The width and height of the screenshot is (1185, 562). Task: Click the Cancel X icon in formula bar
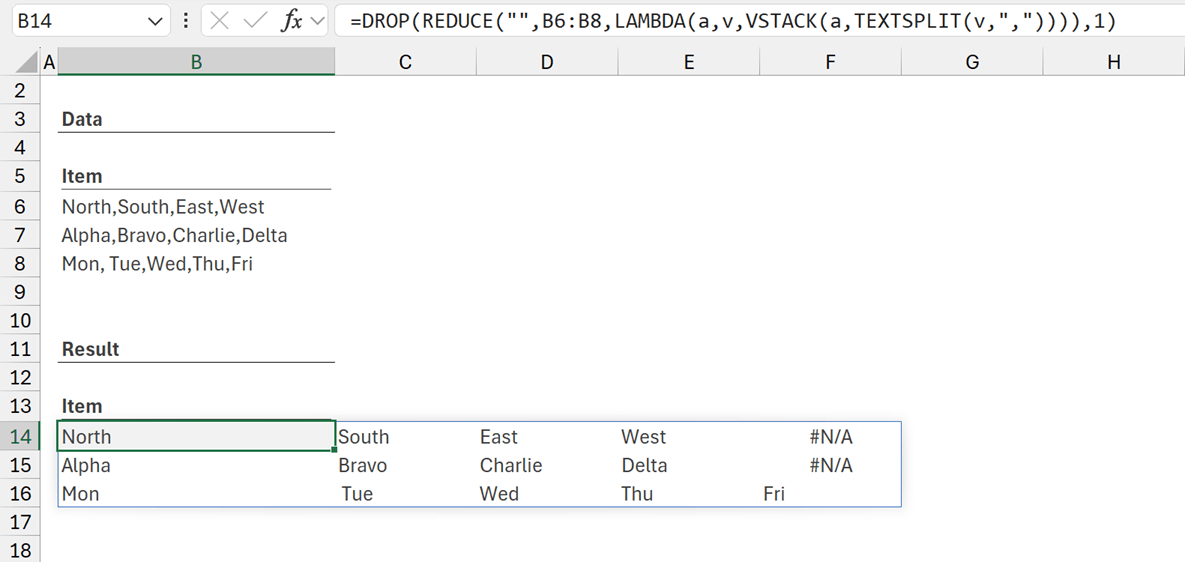pos(220,21)
